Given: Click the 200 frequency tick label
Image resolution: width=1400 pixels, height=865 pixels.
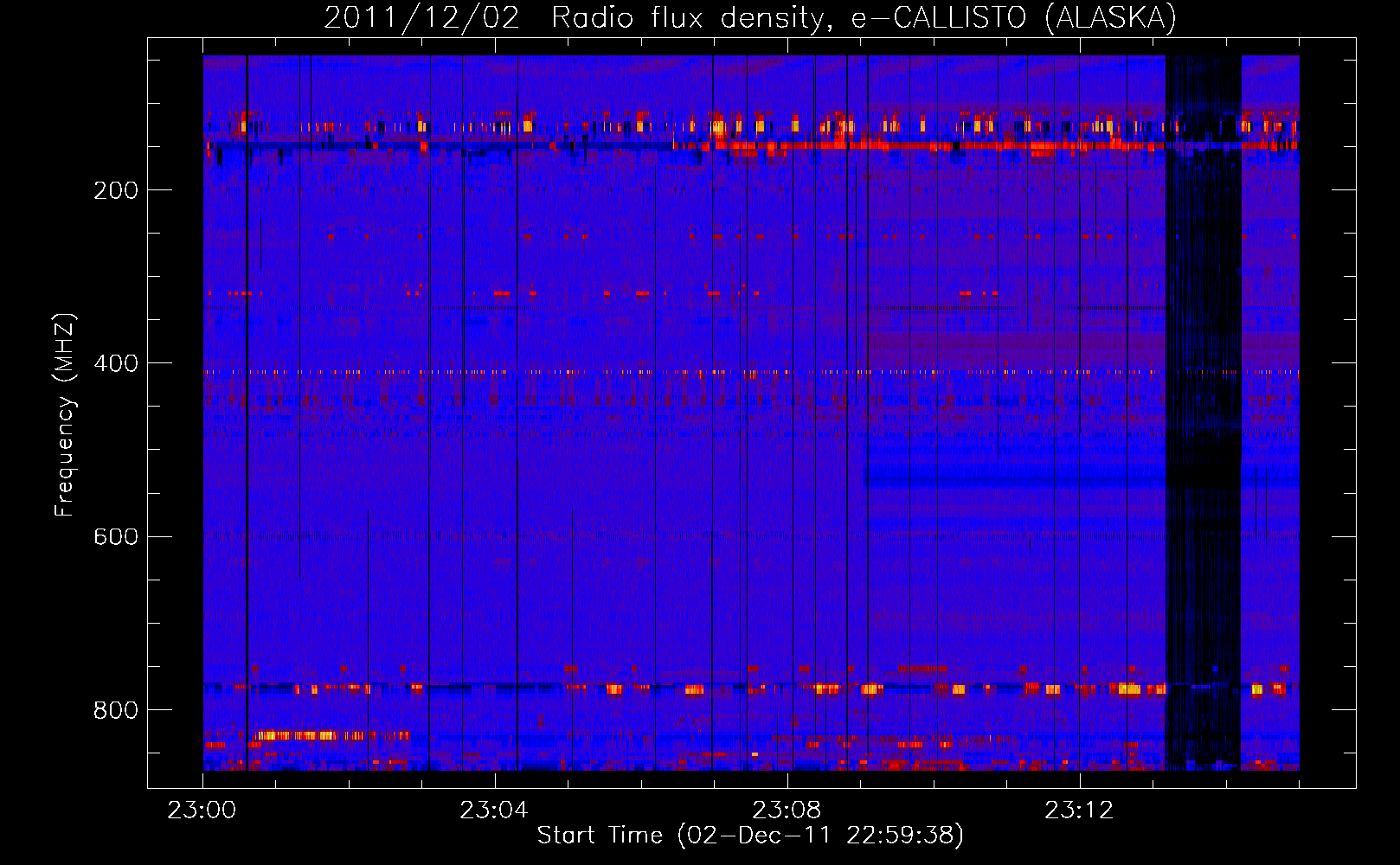Looking at the screenshot, I should [x=116, y=190].
